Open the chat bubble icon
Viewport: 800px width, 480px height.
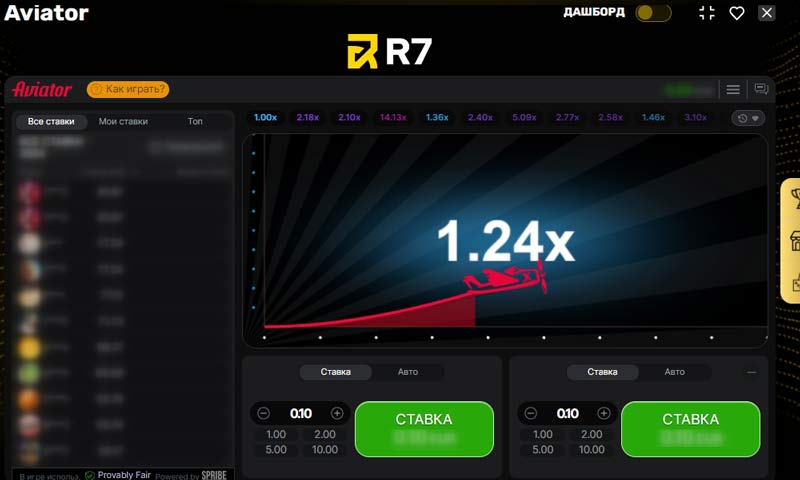[761, 90]
